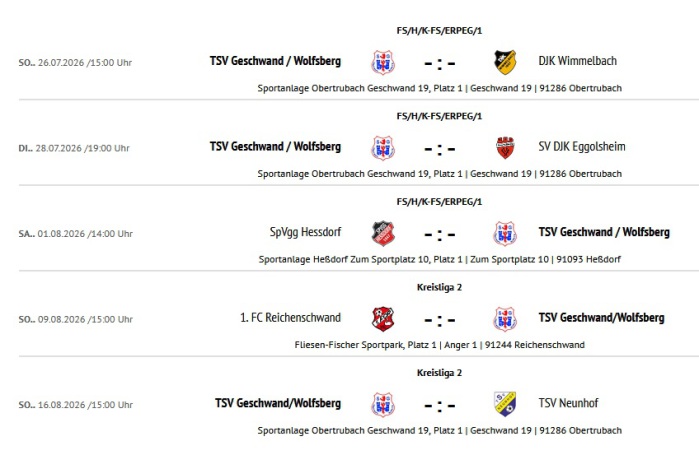Open TSV Geschwand / Wolfsberg in 28.07.2026 match

275,147
